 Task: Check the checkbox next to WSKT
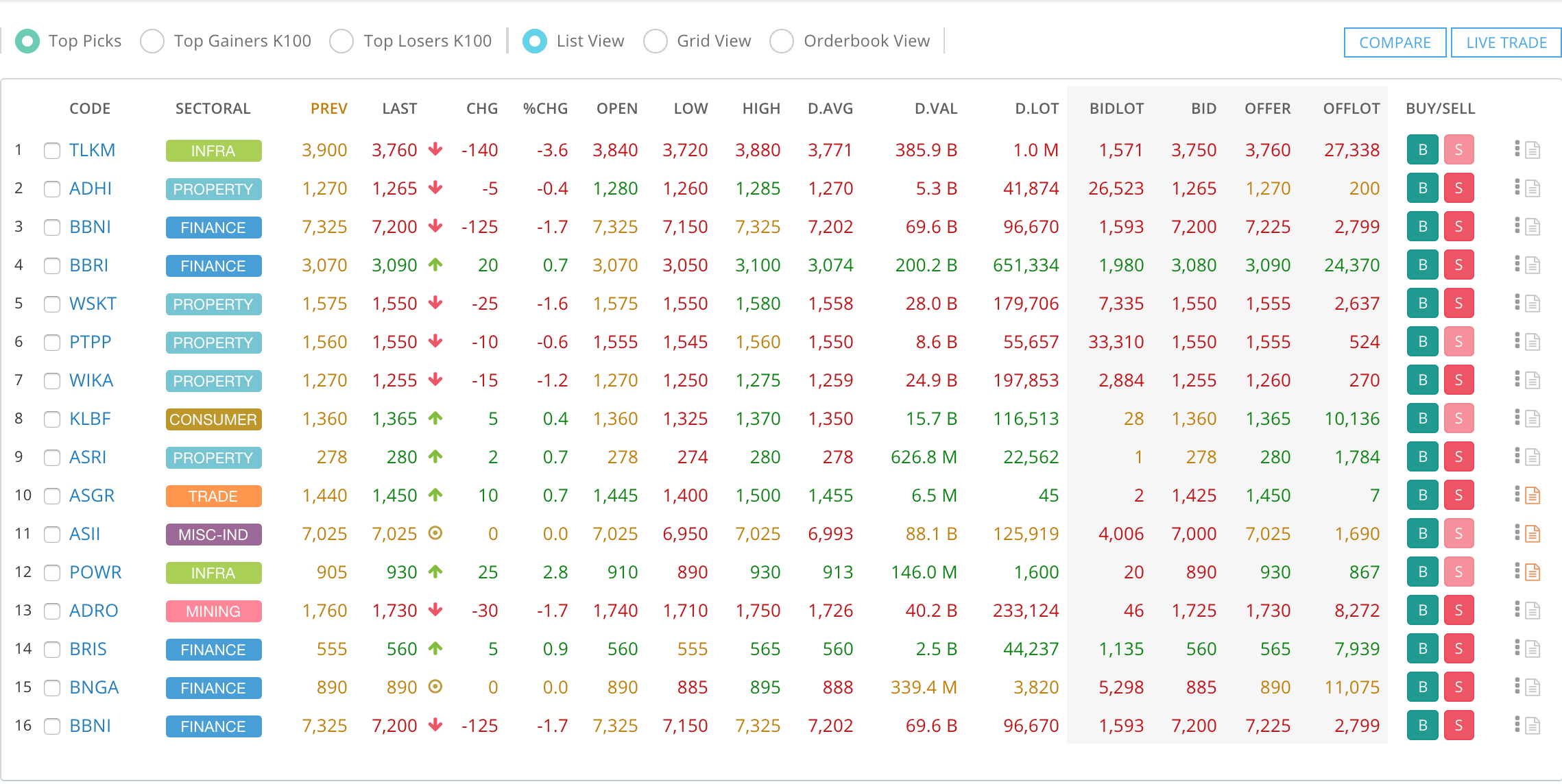point(52,304)
